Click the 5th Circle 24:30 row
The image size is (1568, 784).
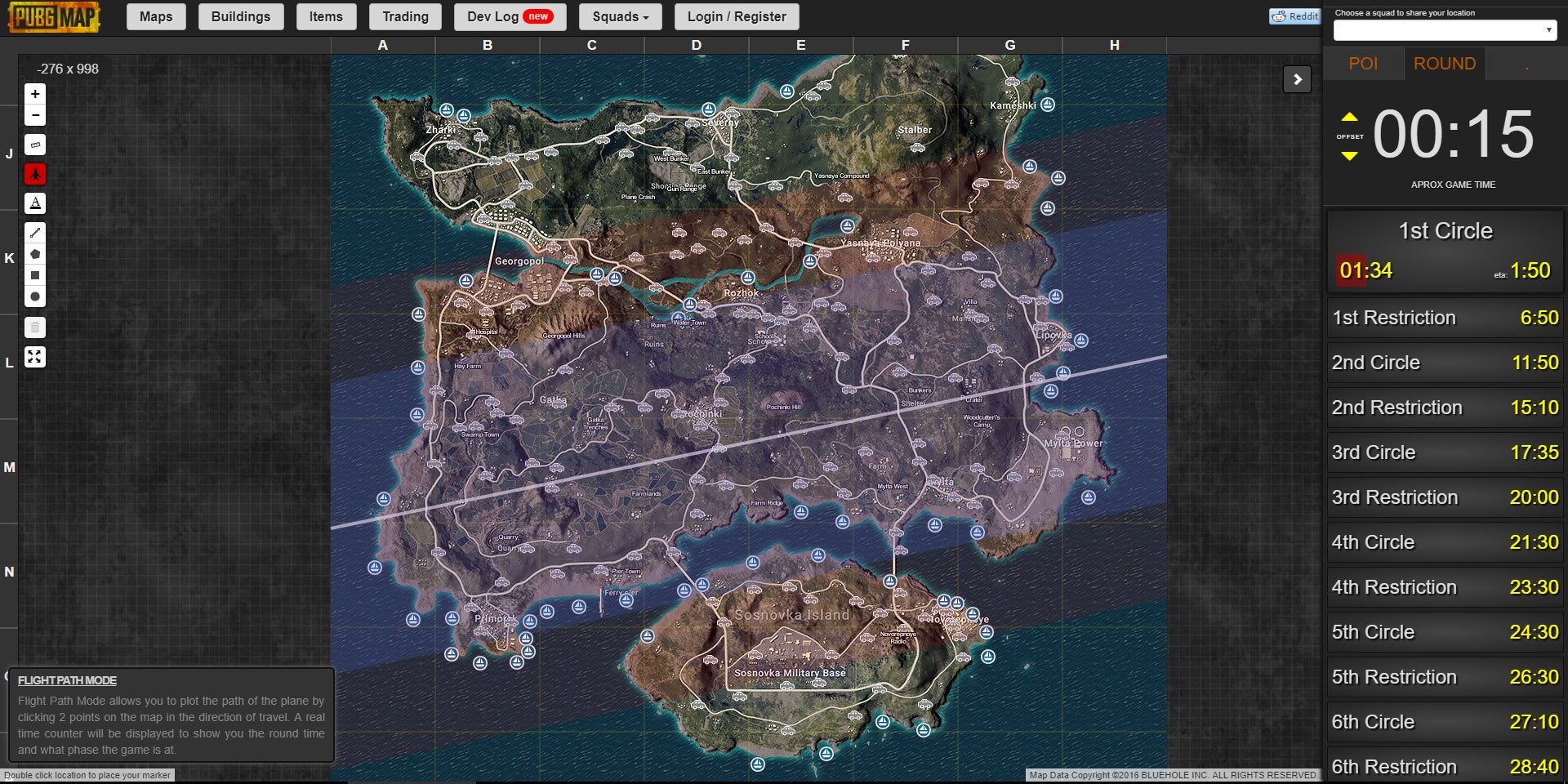point(1445,632)
